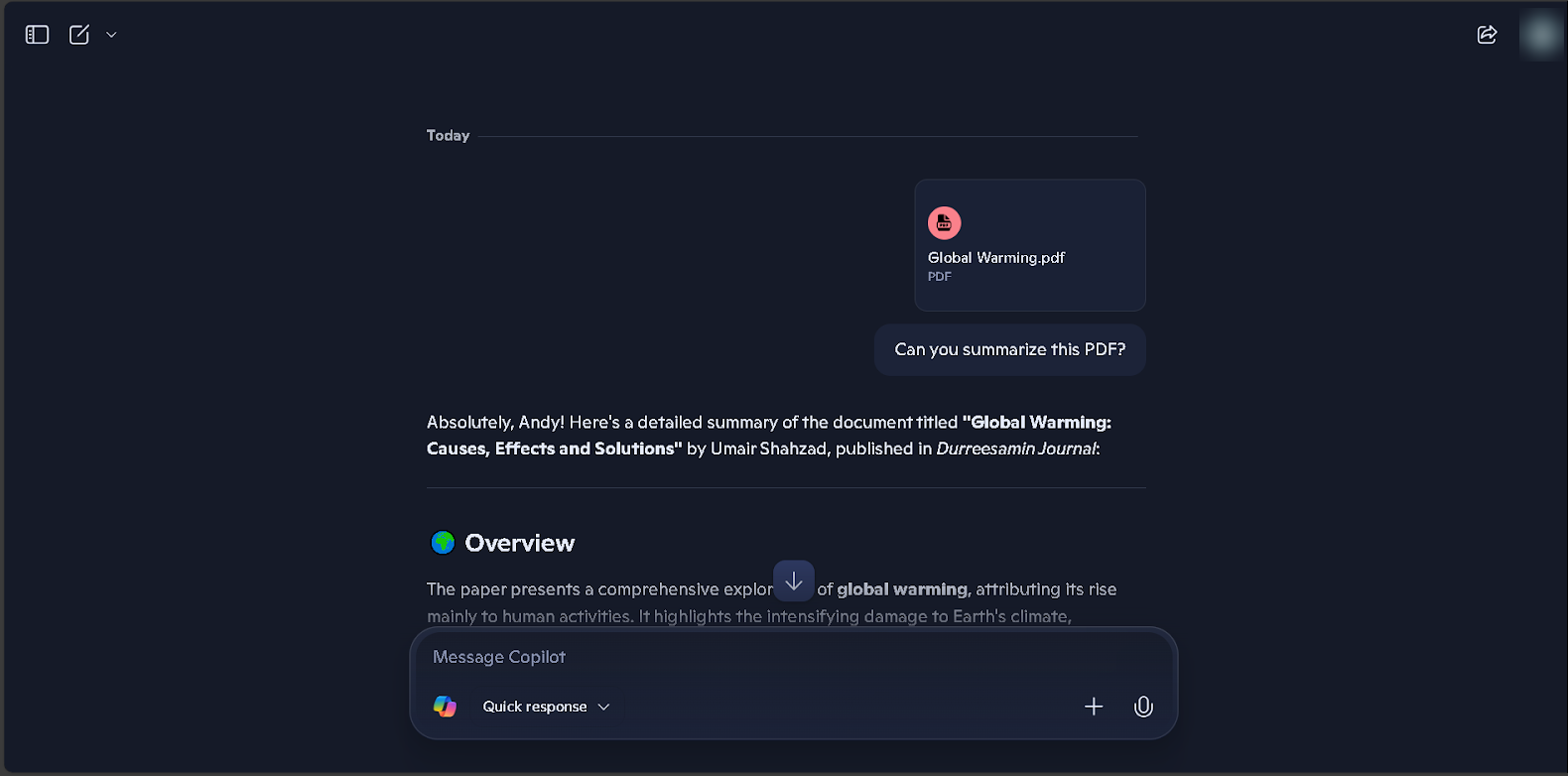Click the Overview heading globe emoji

[x=443, y=543]
